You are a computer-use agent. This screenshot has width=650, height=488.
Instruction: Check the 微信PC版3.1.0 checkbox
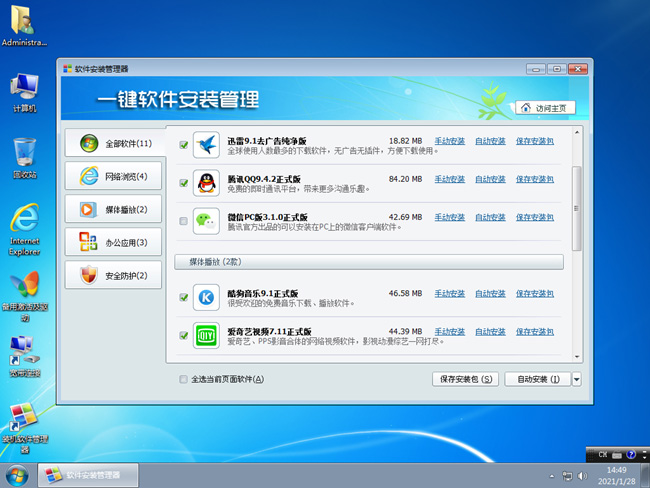point(184,221)
